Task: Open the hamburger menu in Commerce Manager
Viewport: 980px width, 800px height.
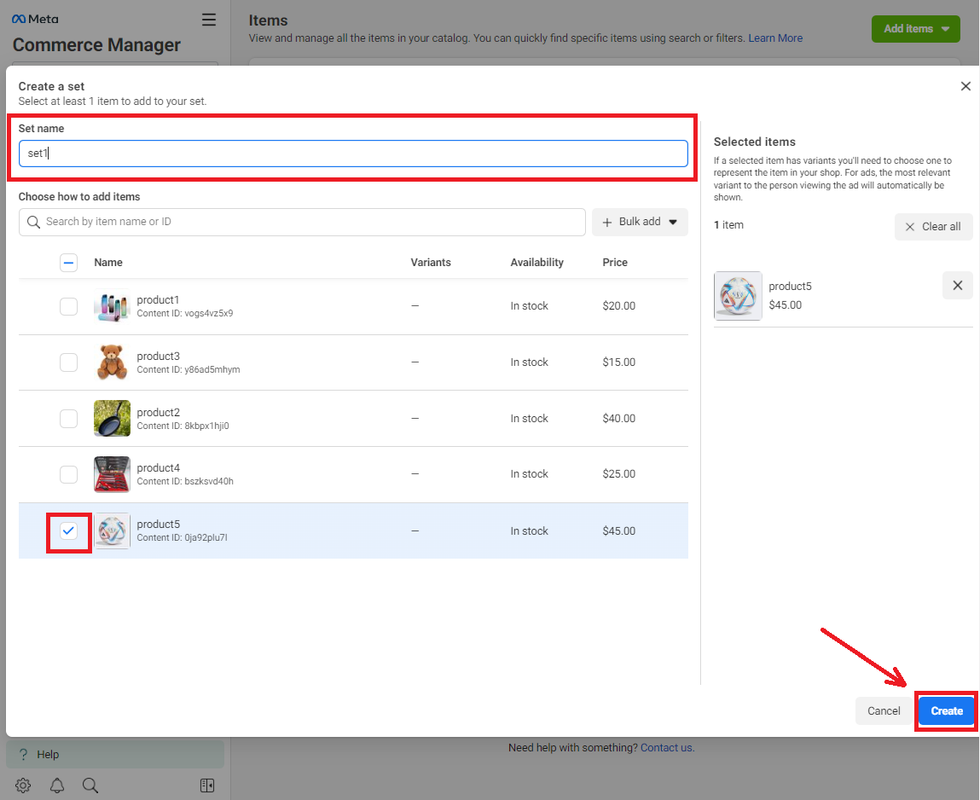Action: click(x=209, y=20)
